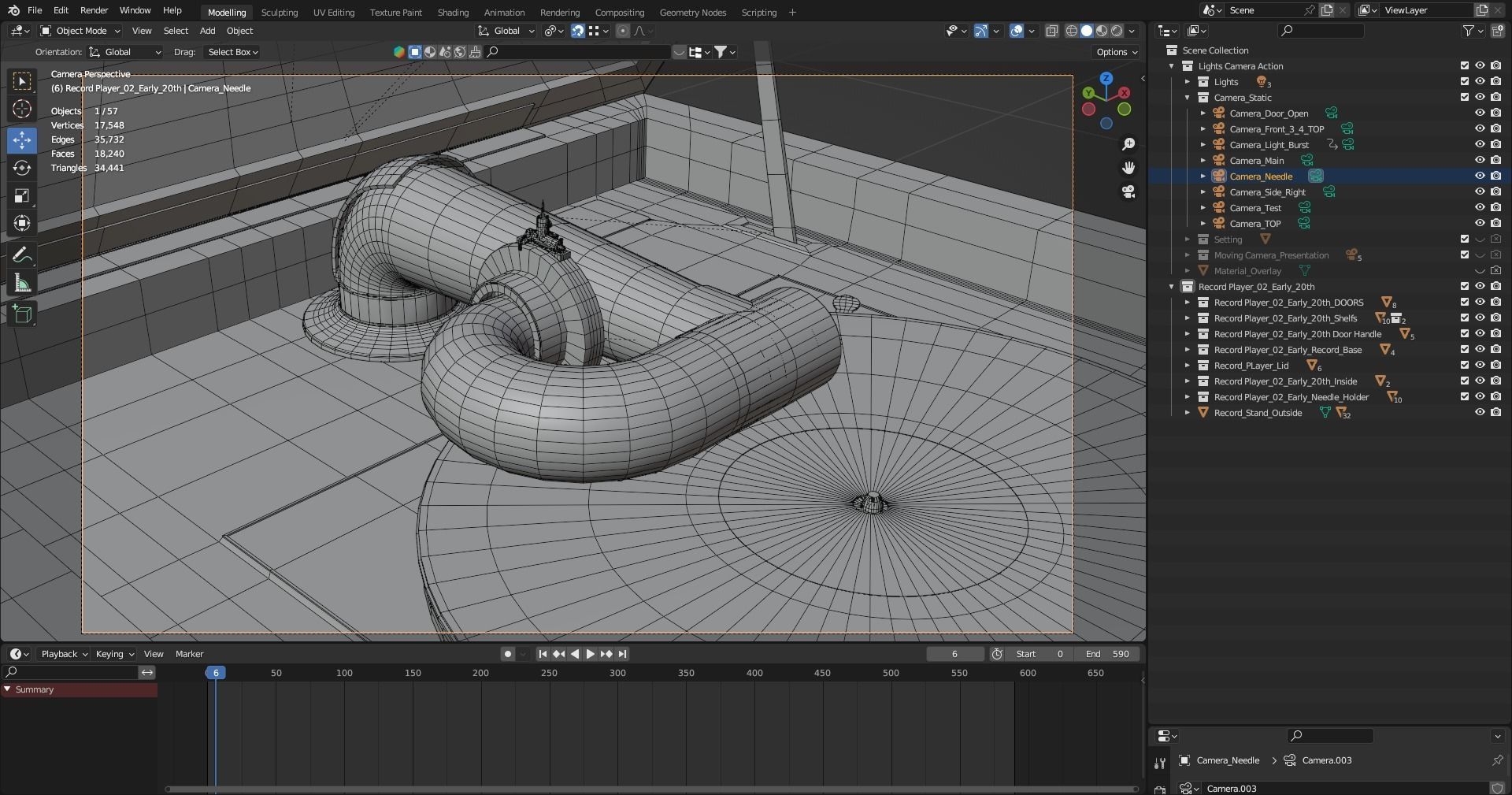
Task: Open the Select Box drag dropdown
Action: pos(232,52)
